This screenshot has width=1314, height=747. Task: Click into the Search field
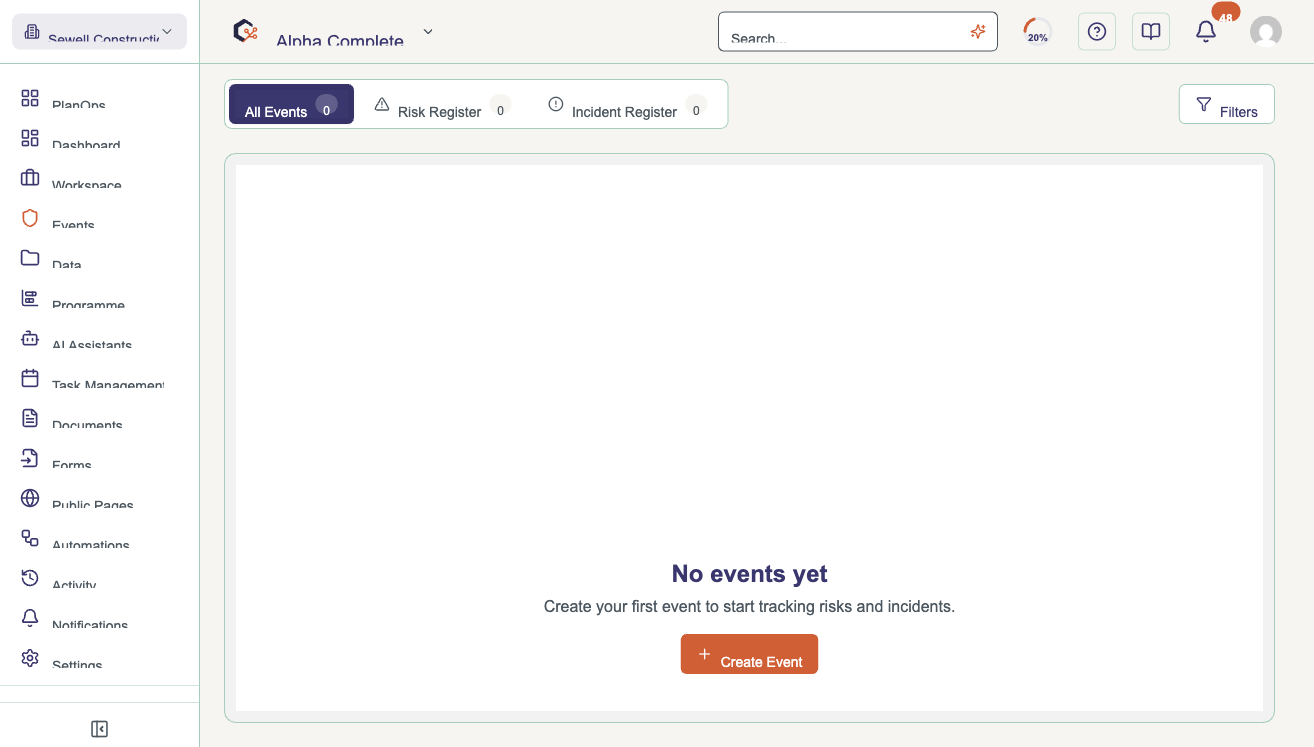[858, 32]
